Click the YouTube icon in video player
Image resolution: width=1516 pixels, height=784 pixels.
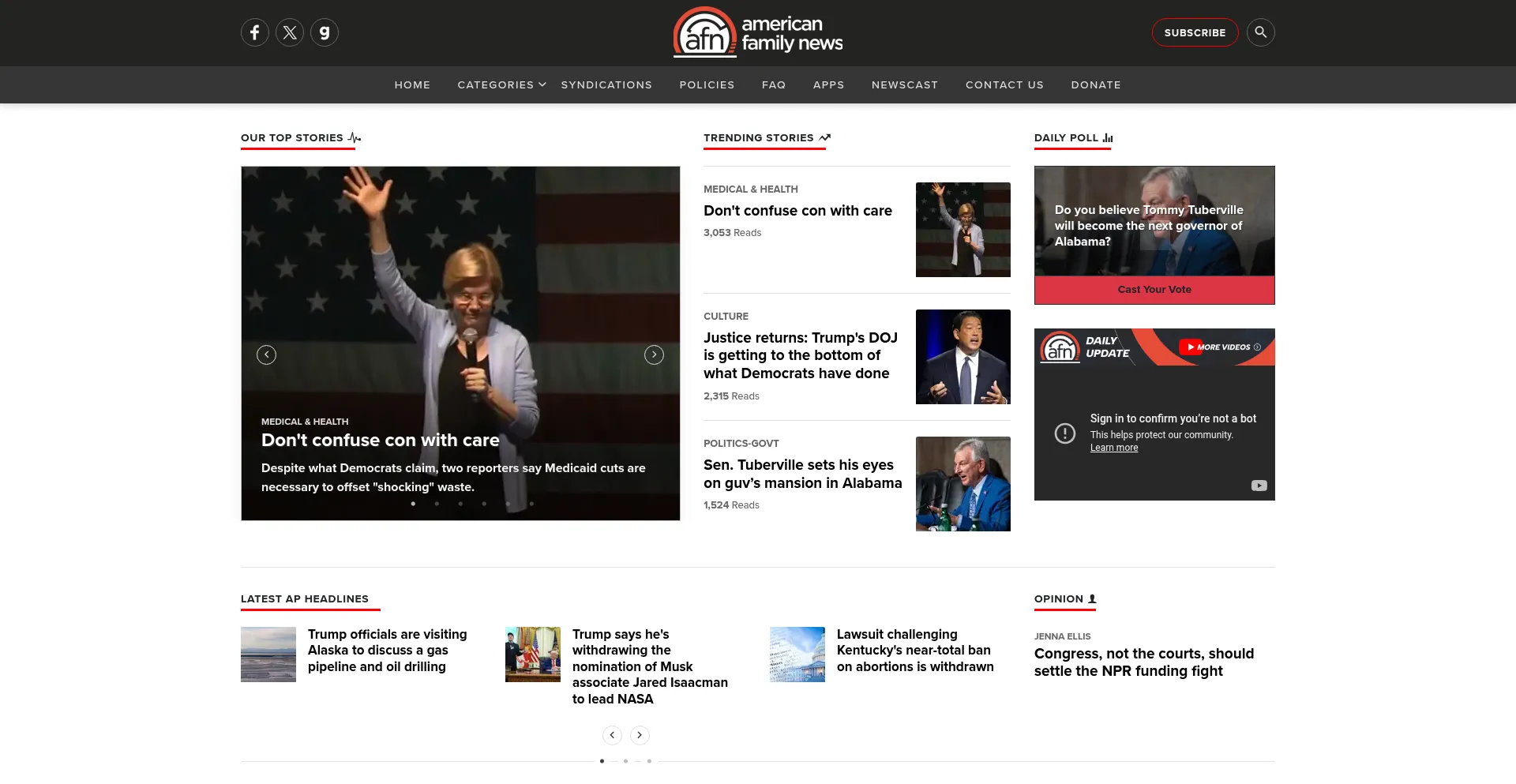coord(1259,486)
